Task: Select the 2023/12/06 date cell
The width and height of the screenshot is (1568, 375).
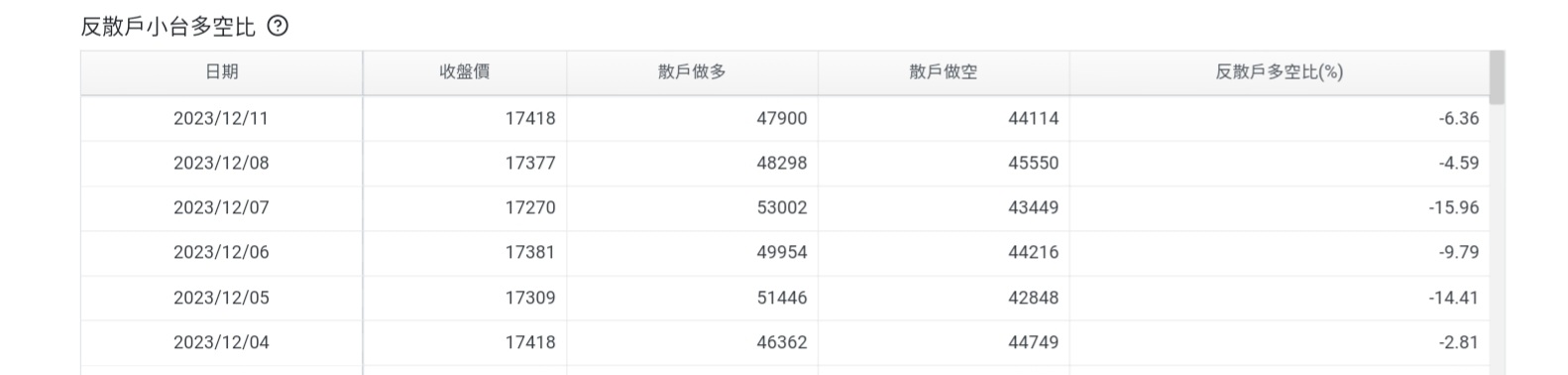Action: click(x=221, y=252)
